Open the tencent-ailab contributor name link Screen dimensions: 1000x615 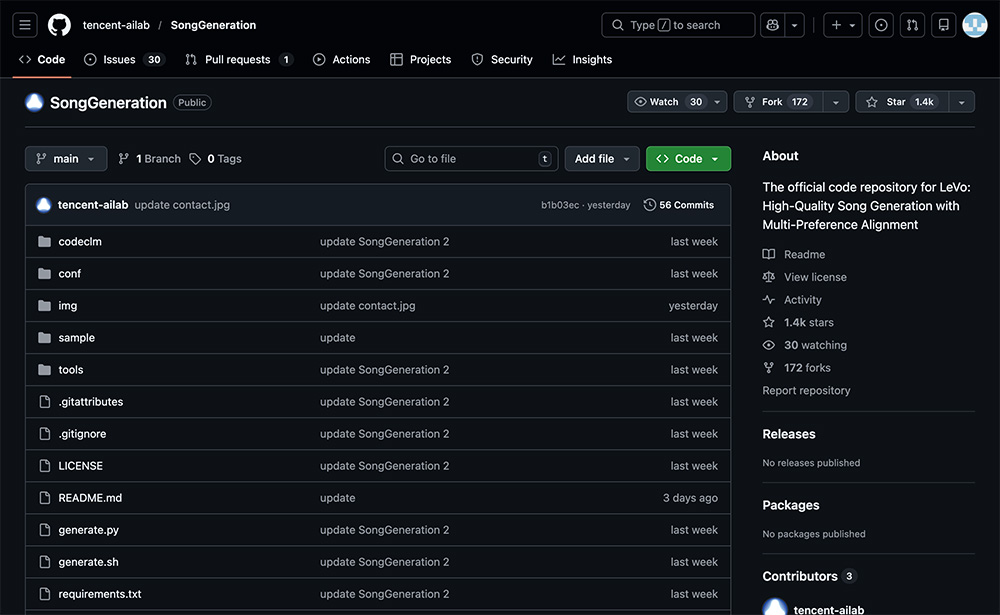pyautogui.click(x=828, y=609)
